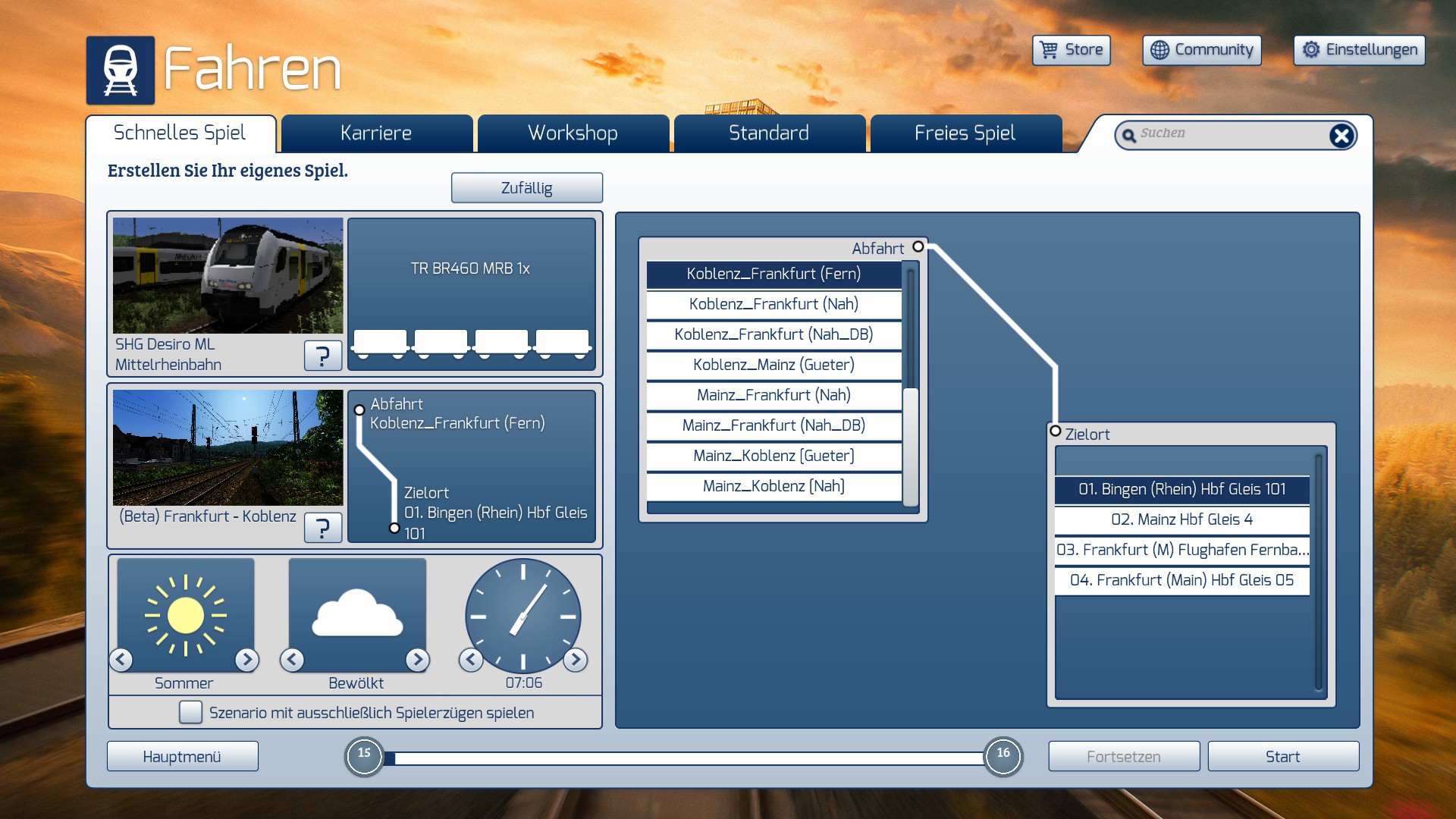Viewport: 1456px width, 819px height.
Task: Open help for Frankfurt - Koblenz route
Action: [322, 527]
